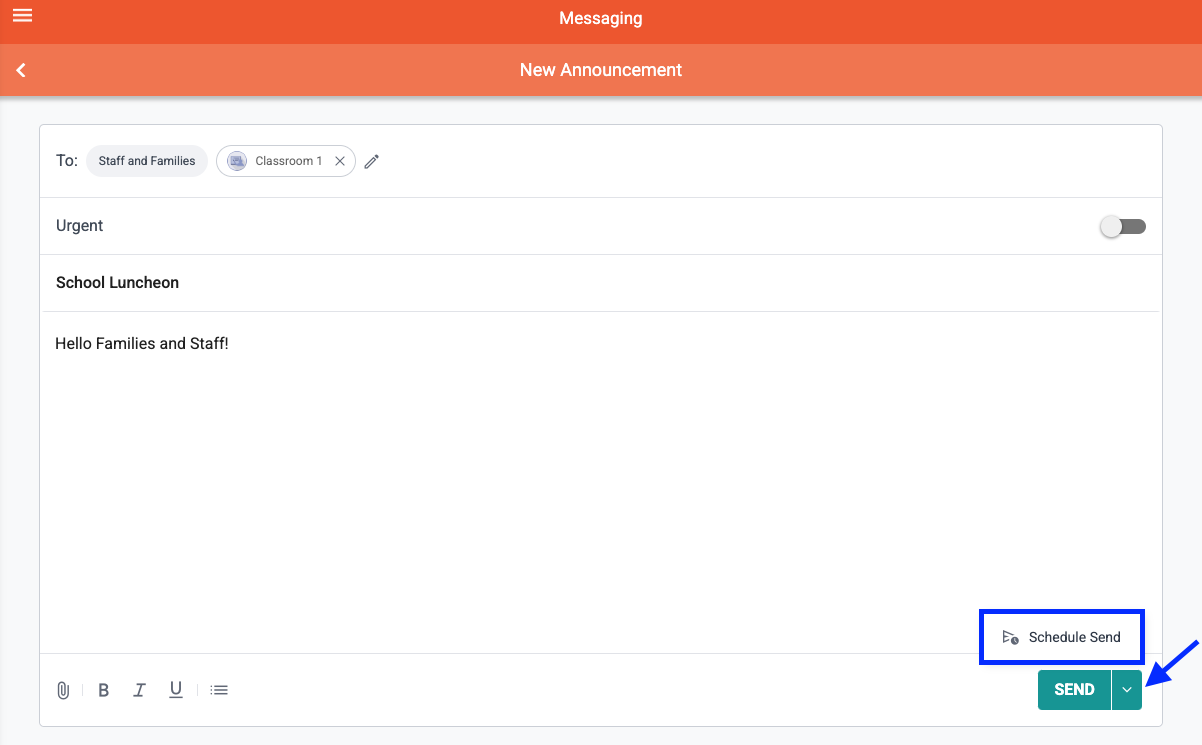Click the pencil icon to edit recipients
This screenshot has height=745, width=1202.
pos(372,161)
